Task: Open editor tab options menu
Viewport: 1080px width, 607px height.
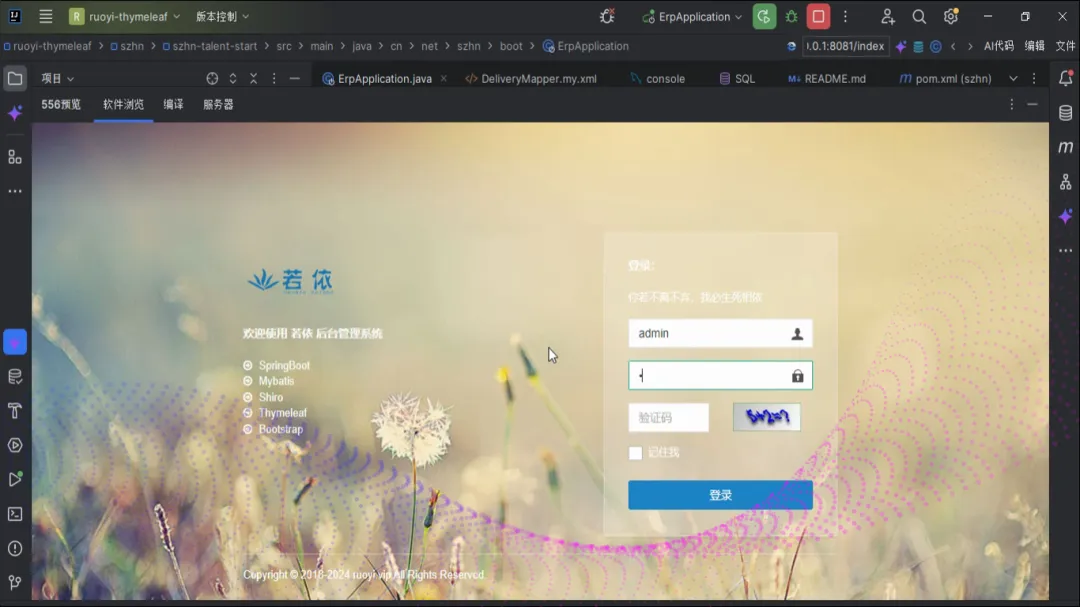Action: click(x=1034, y=79)
